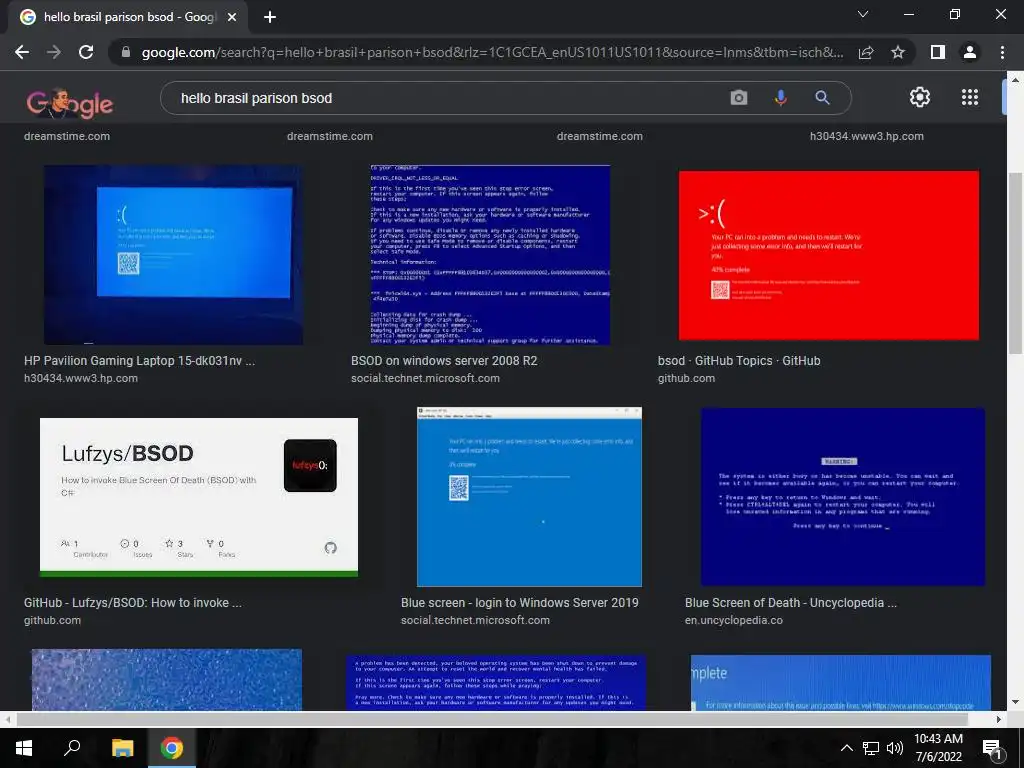This screenshot has width=1024, height=768.
Task: Open Lufzys/BSOD GitHub card image
Action: pyautogui.click(x=199, y=497)
